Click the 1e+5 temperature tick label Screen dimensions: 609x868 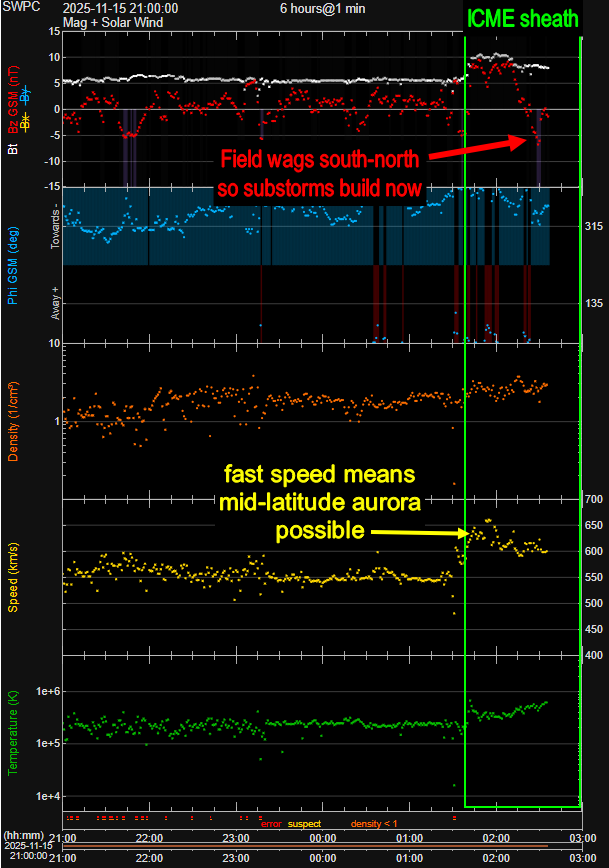pos(48,743)
